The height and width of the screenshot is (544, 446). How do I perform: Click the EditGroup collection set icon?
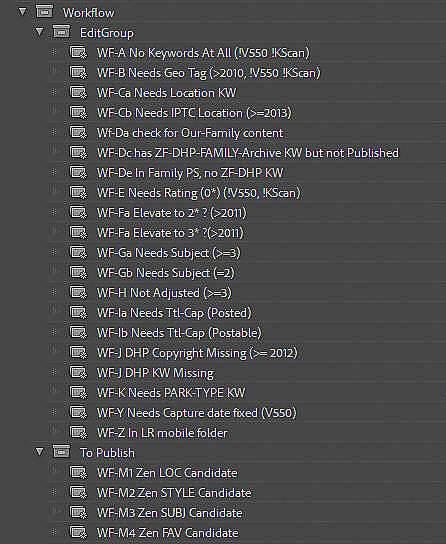tap(61, 32)
